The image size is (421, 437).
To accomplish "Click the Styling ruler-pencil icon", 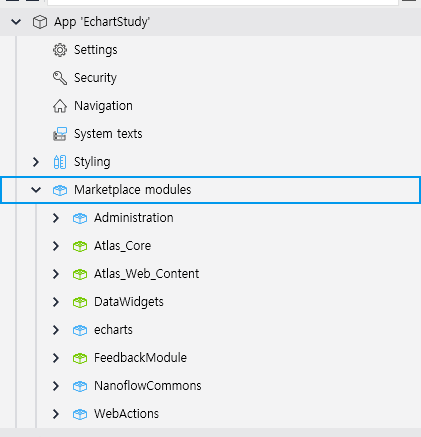I will [x=60, y=162].
